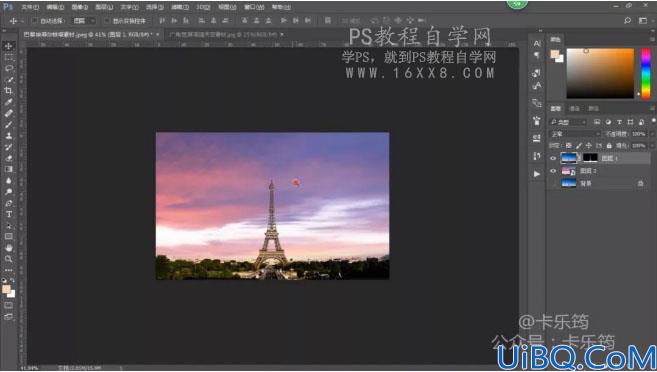Open the layer filter kind dropdown

click(x=568, y=122)
